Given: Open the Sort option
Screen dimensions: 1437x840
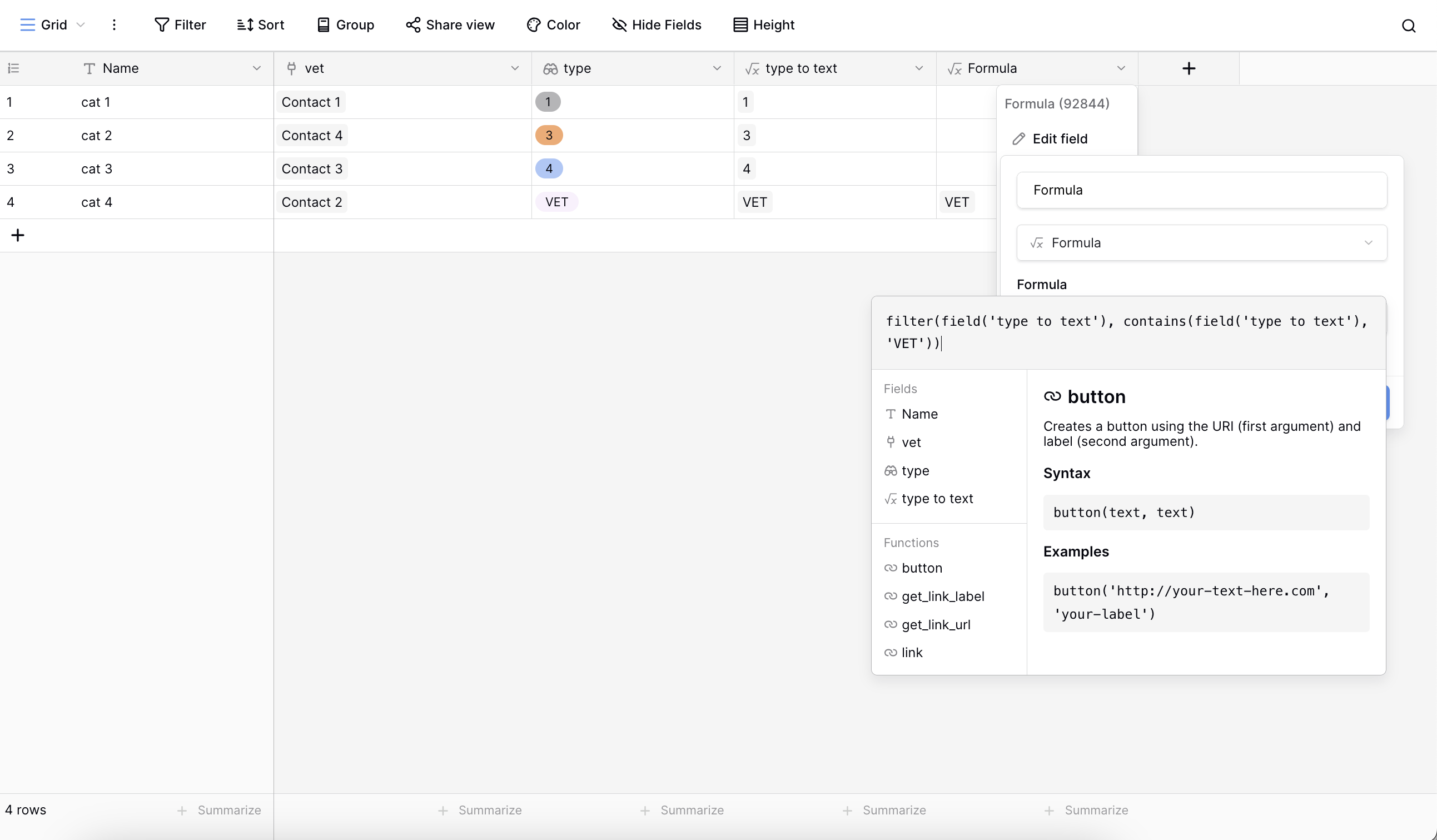Looking at the screenshot, I should tap(260, 25).
